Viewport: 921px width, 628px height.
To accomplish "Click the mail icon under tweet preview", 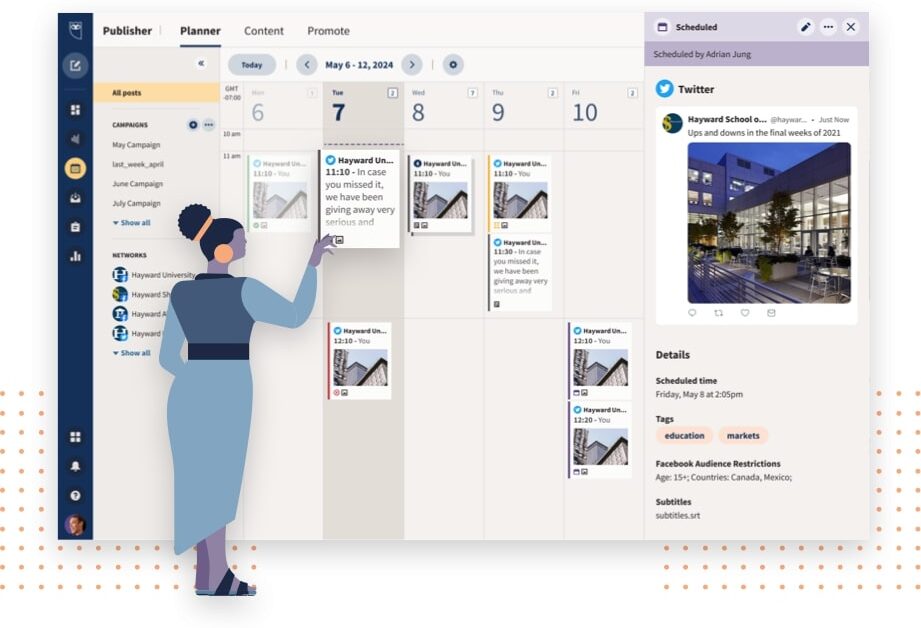I will (x=771, y=313).
